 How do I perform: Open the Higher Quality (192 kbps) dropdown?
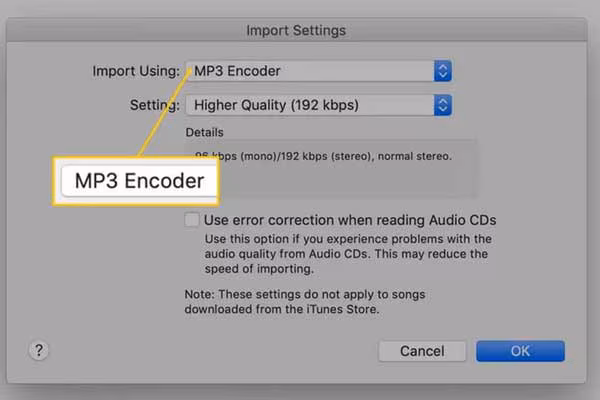pyautogui.click(x=310, y=105)
